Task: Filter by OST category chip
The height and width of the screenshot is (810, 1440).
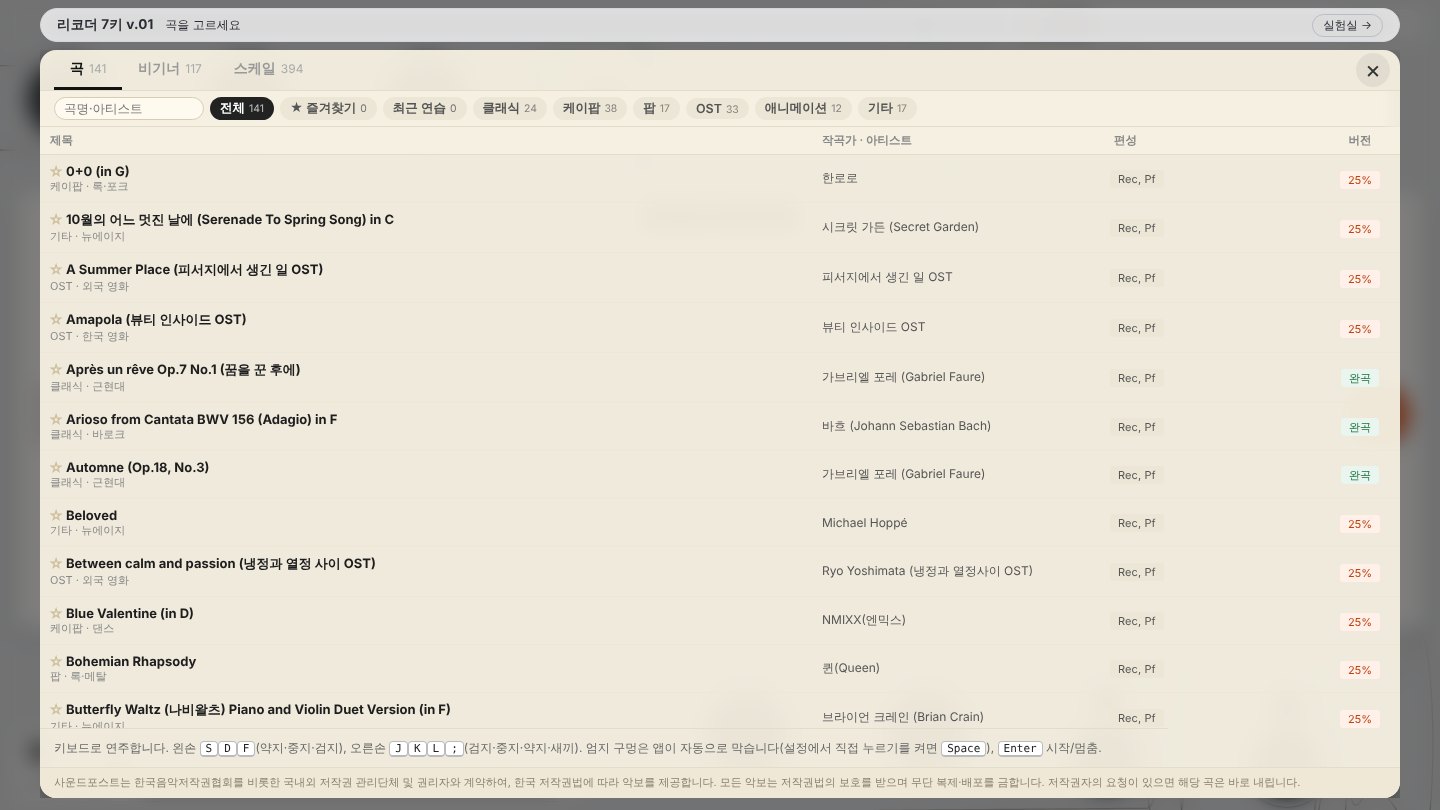Action: pyautogui.click(x=717, y=108)
